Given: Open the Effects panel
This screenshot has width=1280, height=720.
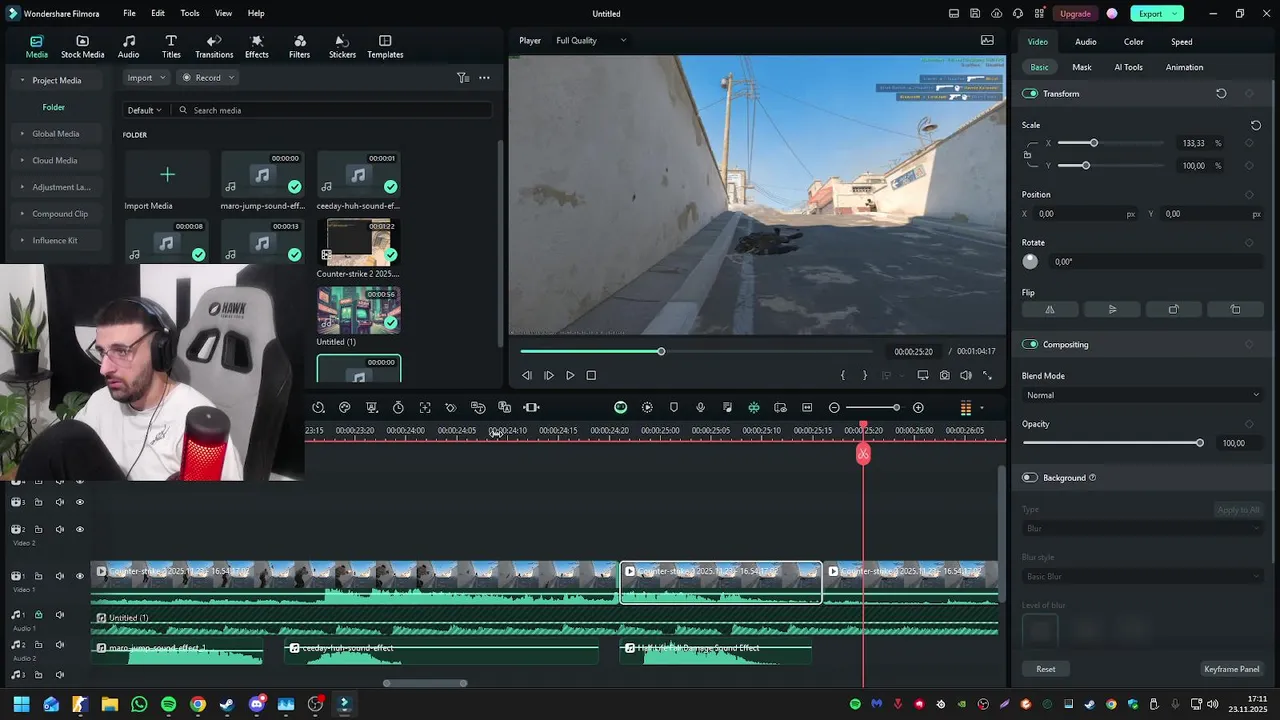Looking at the screenshot, I should pos(257,47).
